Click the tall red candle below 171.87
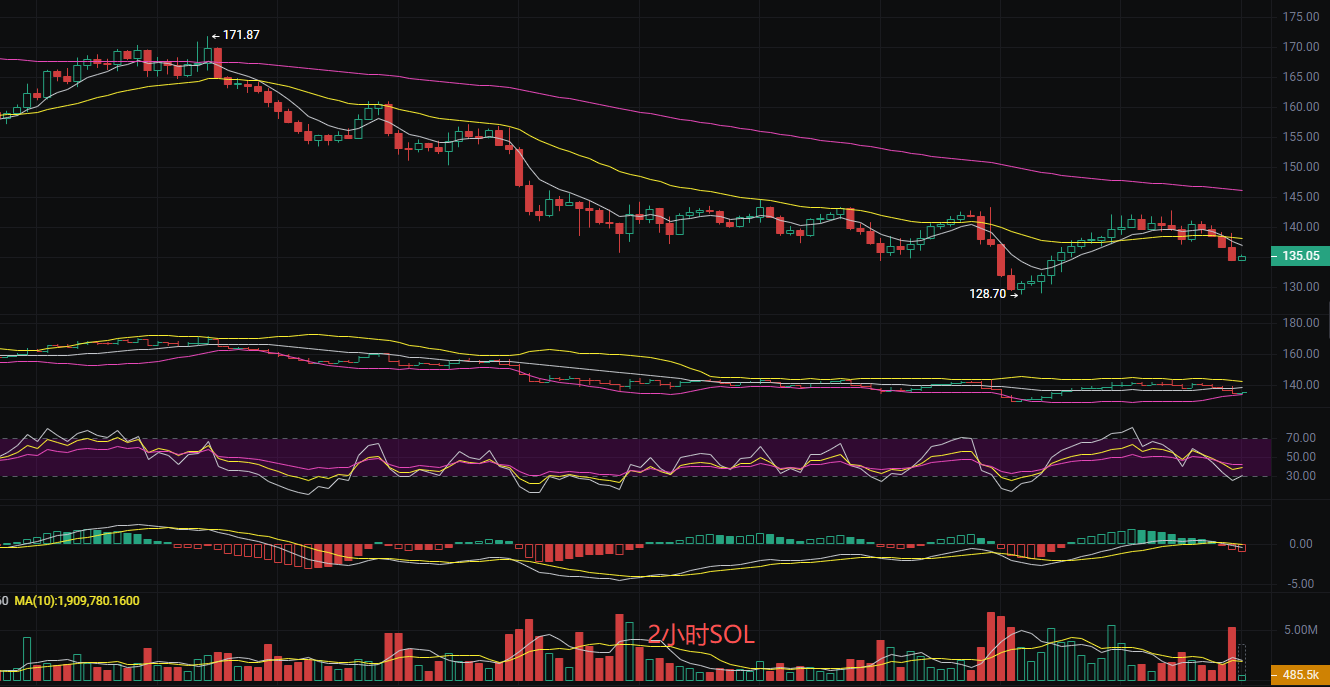This screenshot has width=1330, height=687. 217,62
